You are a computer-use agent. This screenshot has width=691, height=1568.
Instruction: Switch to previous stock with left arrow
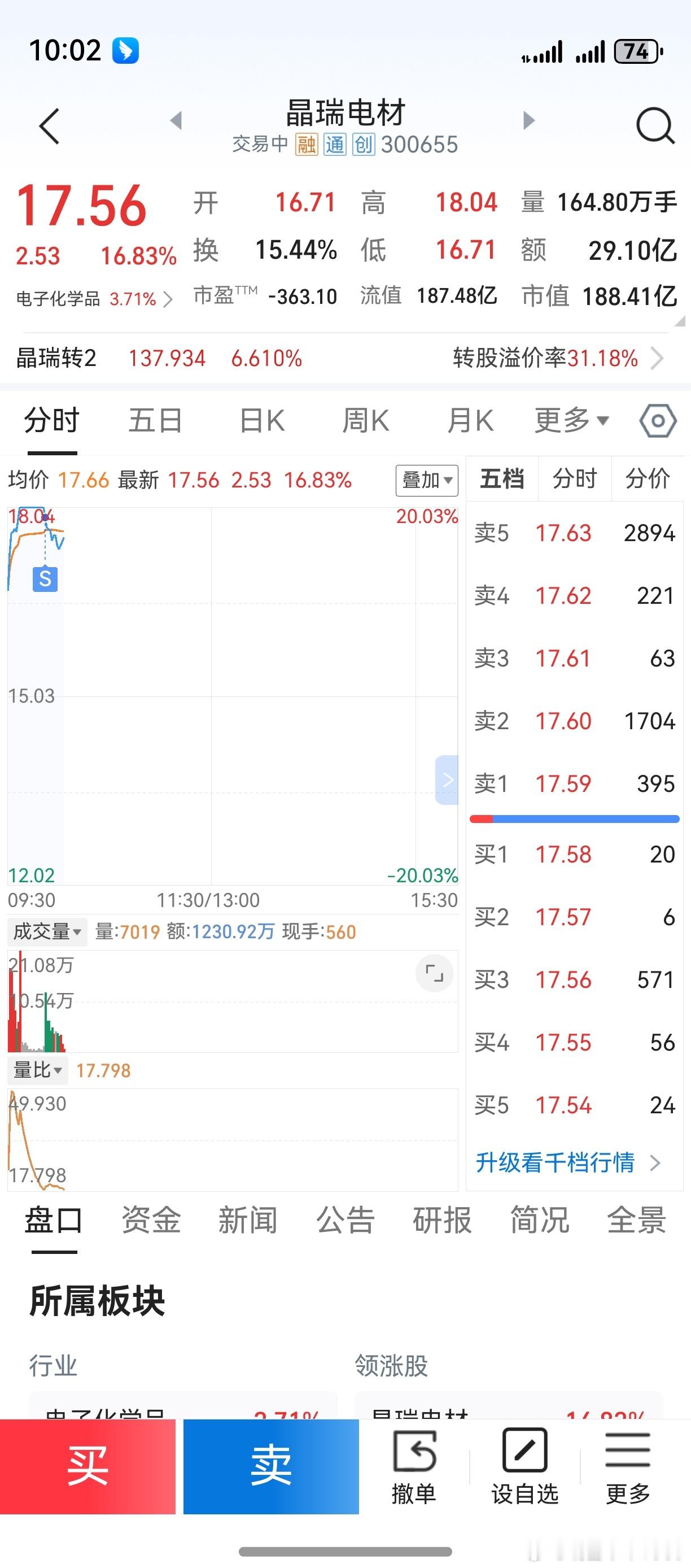pos(176,120)
